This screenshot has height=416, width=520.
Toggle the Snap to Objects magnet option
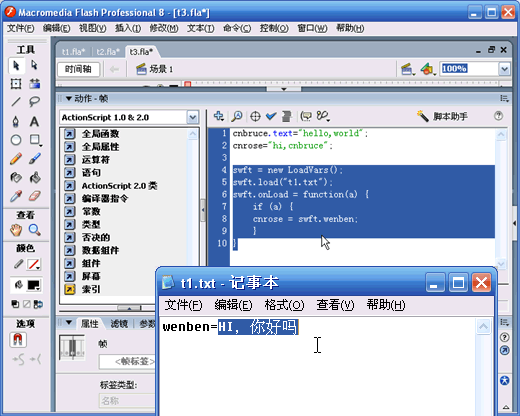point(18,340)
